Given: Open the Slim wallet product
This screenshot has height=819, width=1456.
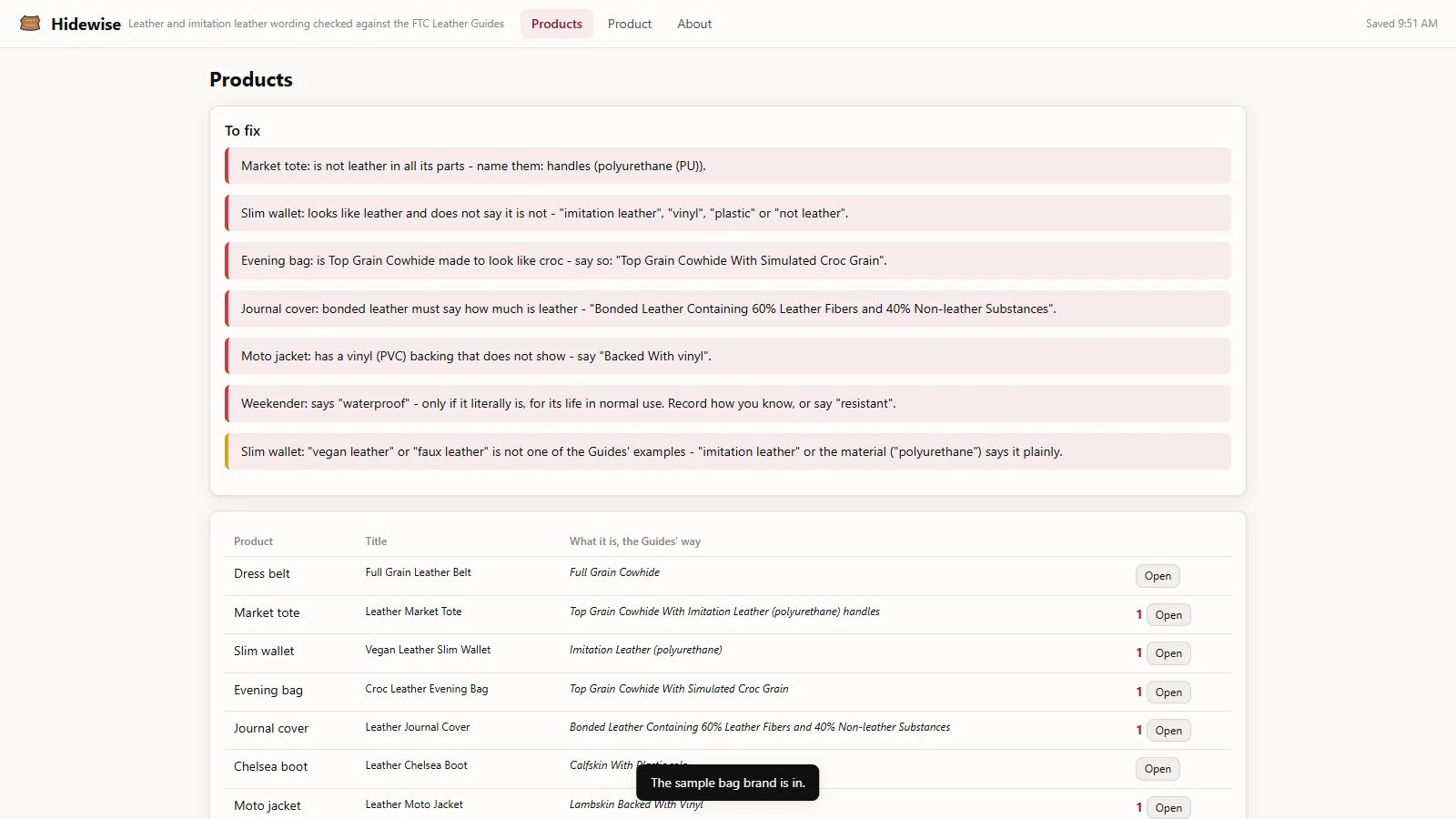Looking at the screenshot, I should [1168, 653].
